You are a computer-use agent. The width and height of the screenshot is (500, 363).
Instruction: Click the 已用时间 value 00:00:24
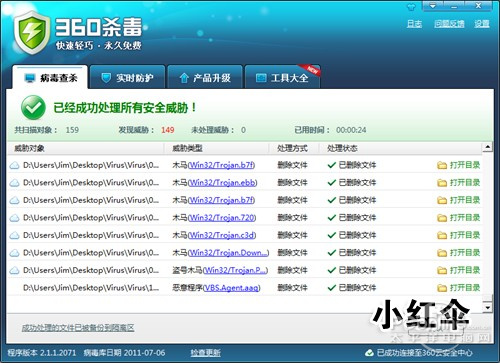pos(351,130)
